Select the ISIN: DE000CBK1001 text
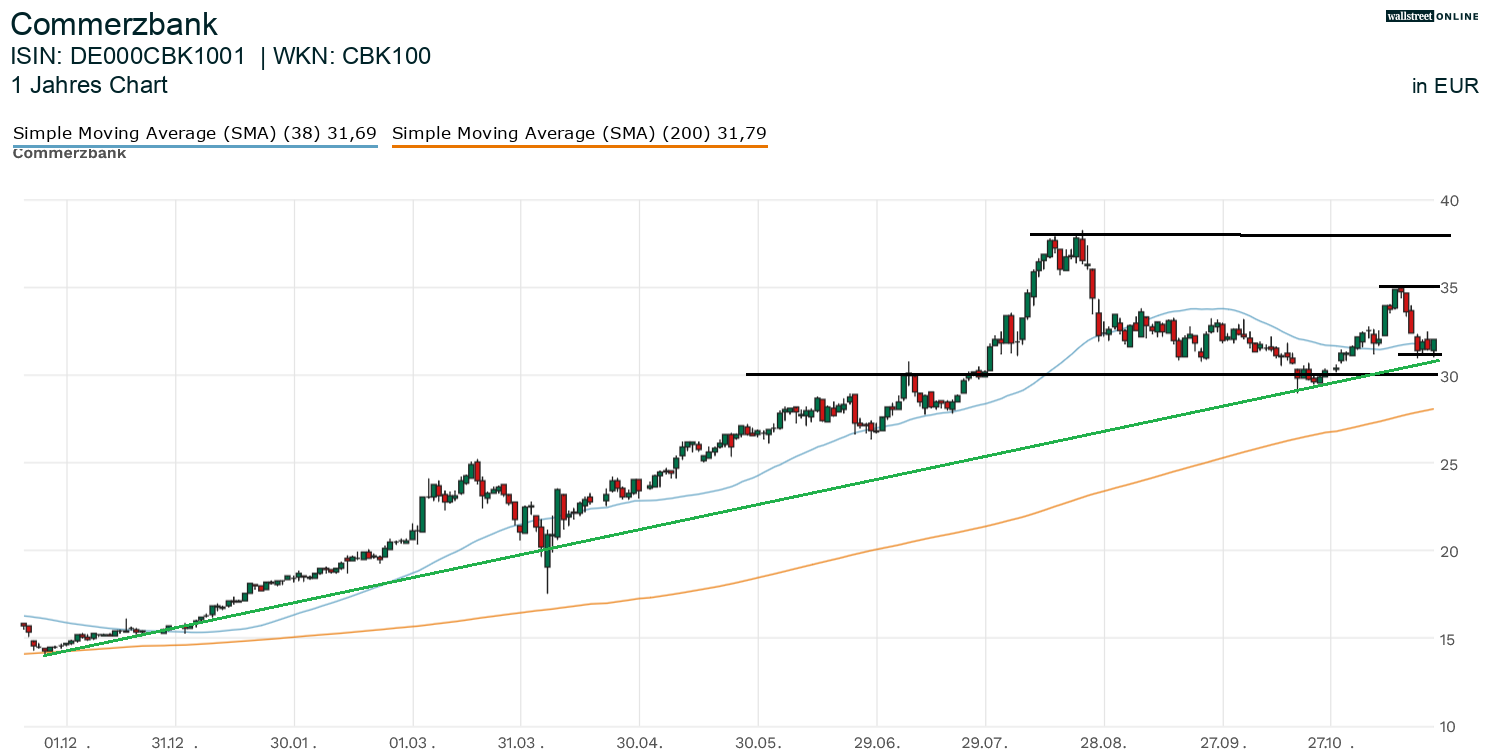Screen dimensions: 1490x751 [128, 57]
